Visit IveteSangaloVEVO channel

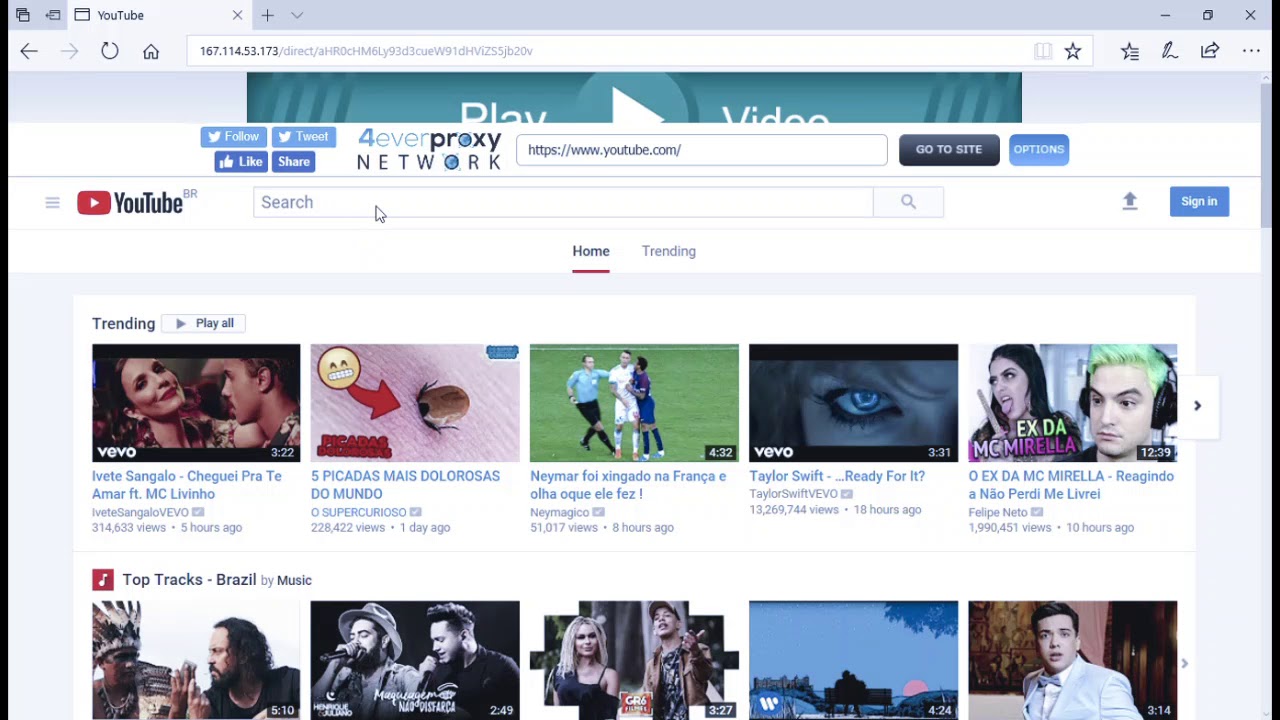(x=140, y=512)
